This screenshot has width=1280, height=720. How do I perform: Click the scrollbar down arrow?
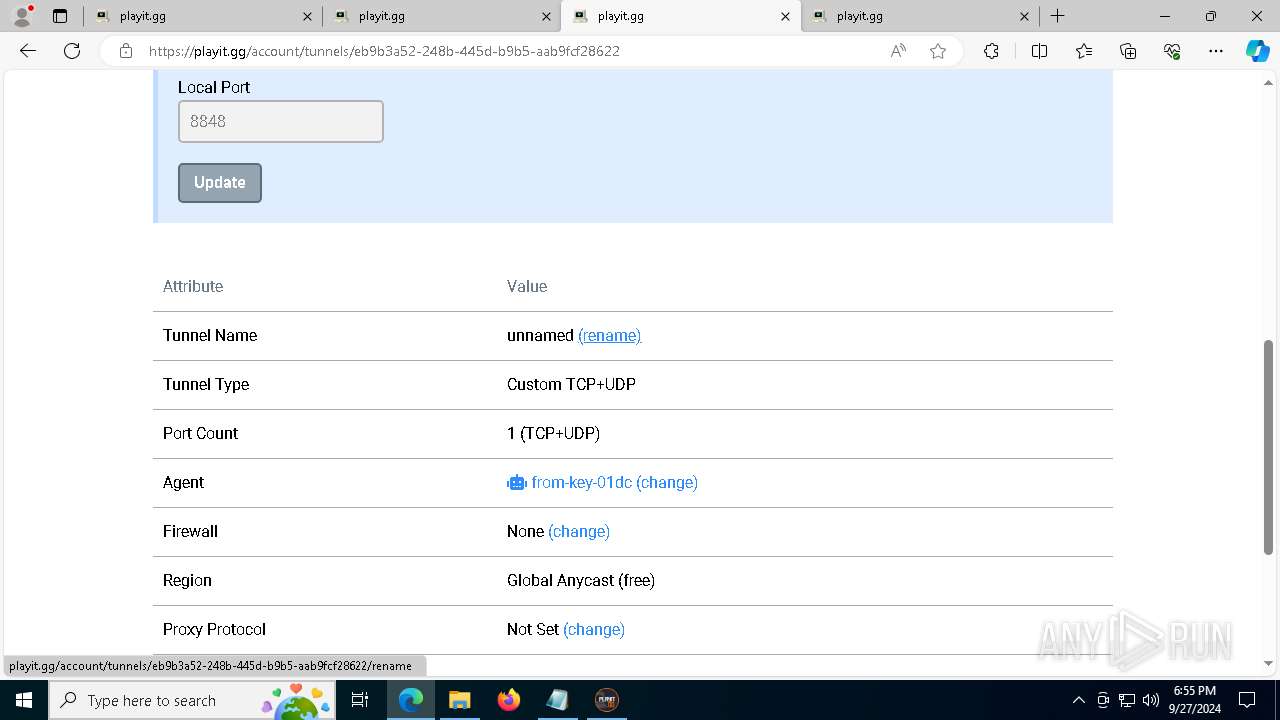pos(1268,663)
